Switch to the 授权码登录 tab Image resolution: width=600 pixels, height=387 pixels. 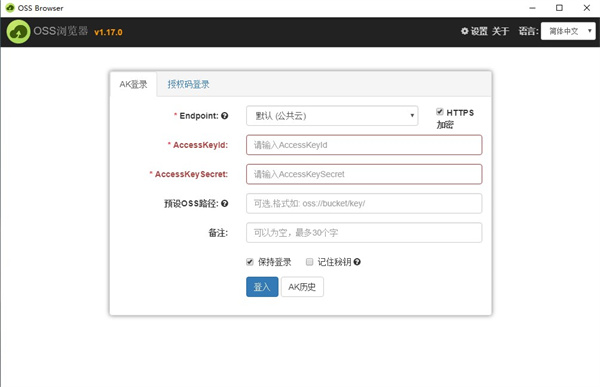click(x=188, y=84)
